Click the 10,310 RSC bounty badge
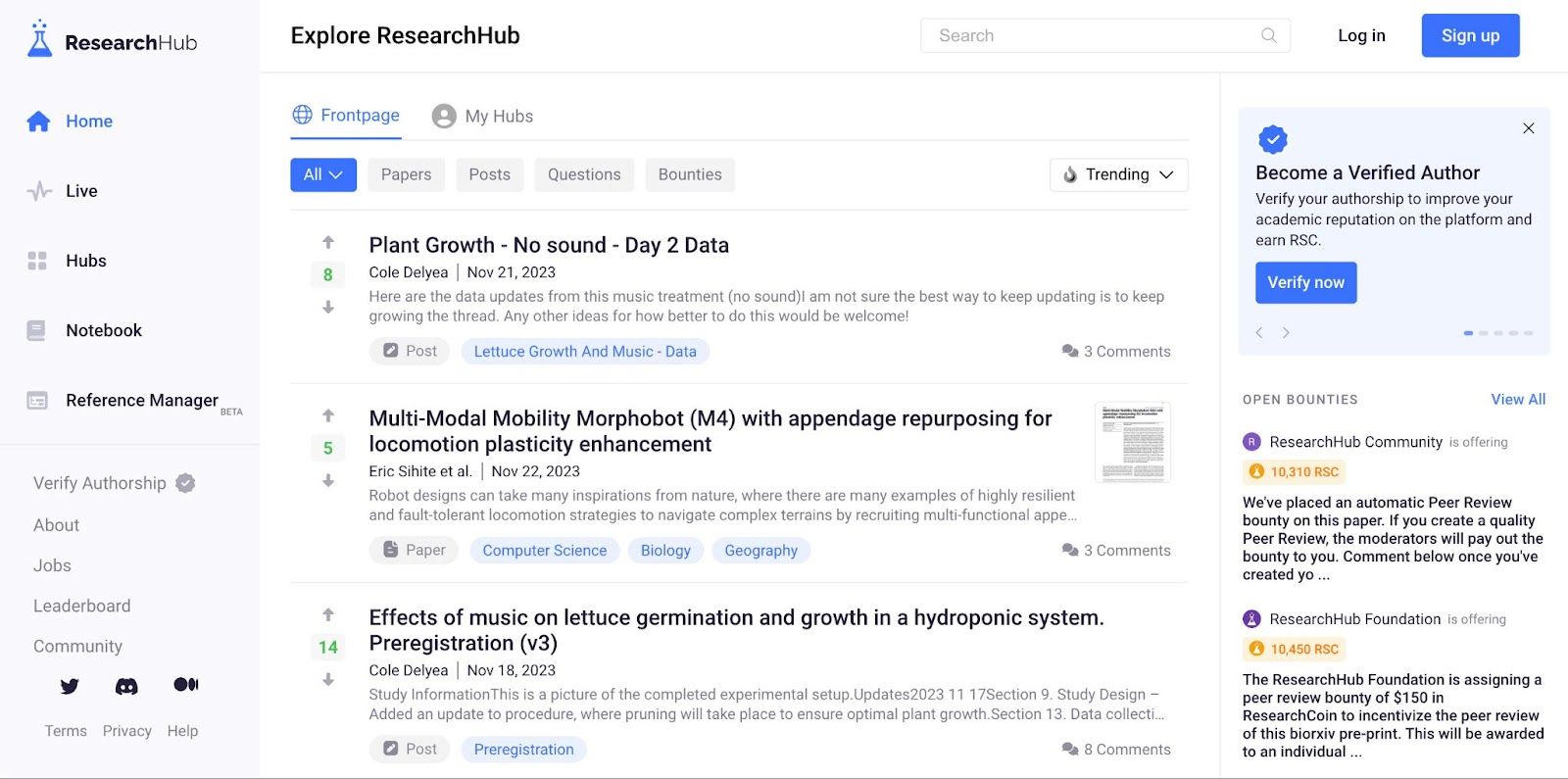The width and height of the screenshot is (1568, 779). 1294,472
